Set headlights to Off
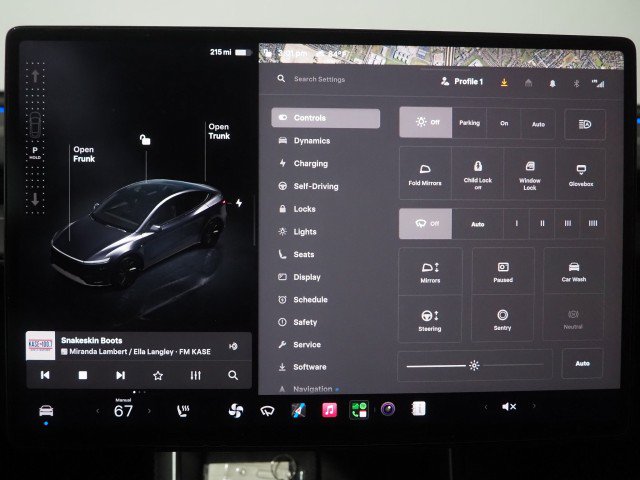 426,122
